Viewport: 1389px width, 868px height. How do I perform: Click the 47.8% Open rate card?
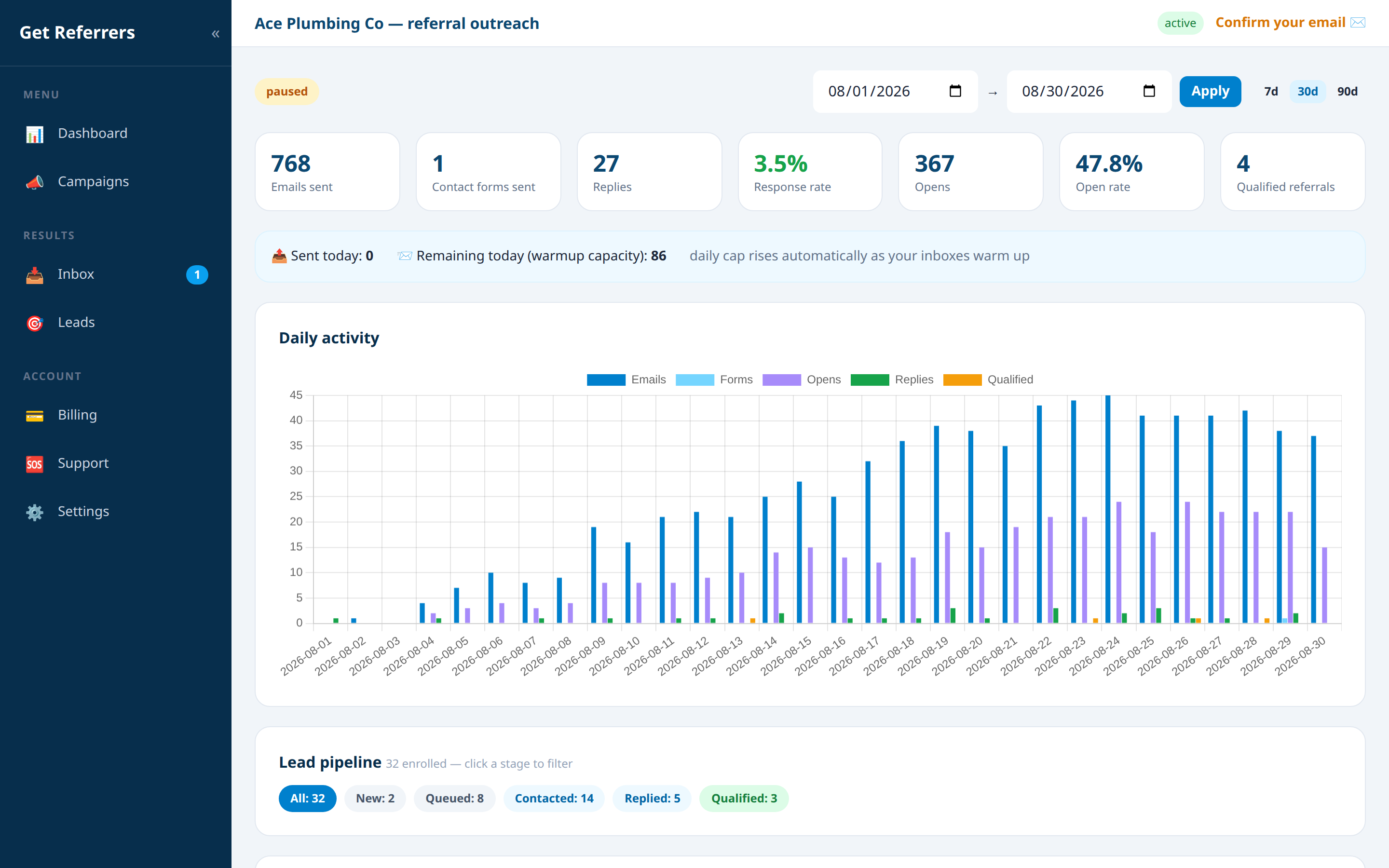pyautogui.click(x=1131, y=172)
